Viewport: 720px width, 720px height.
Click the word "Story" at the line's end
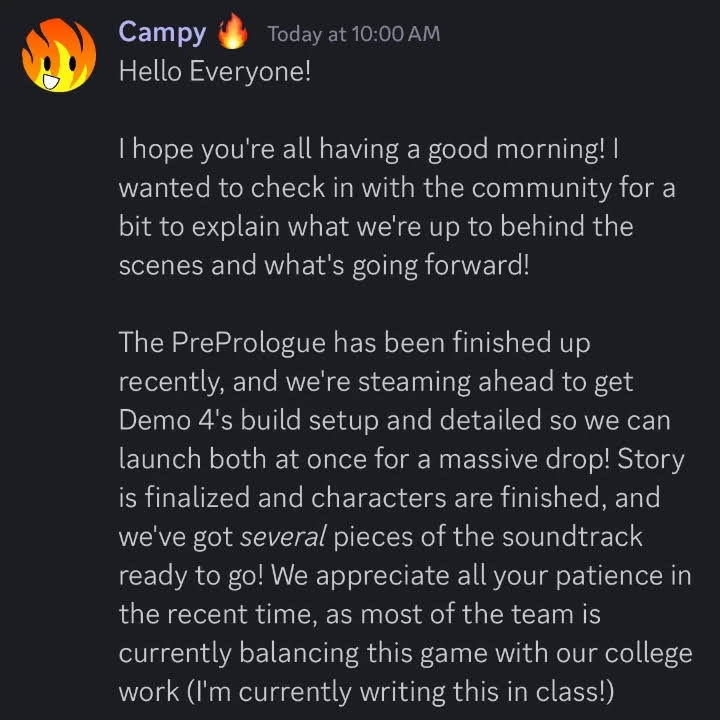coord(651,459)
